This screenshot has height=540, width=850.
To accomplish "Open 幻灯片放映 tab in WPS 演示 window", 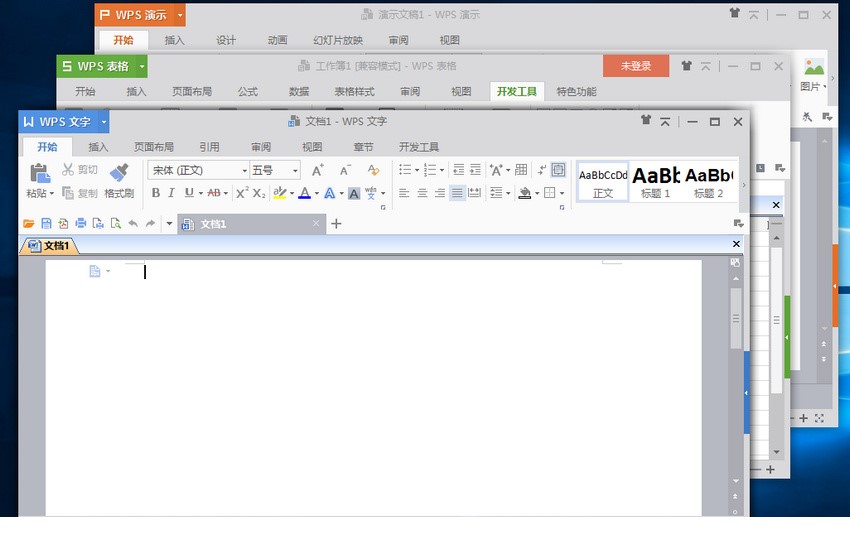I will point(338,40).
